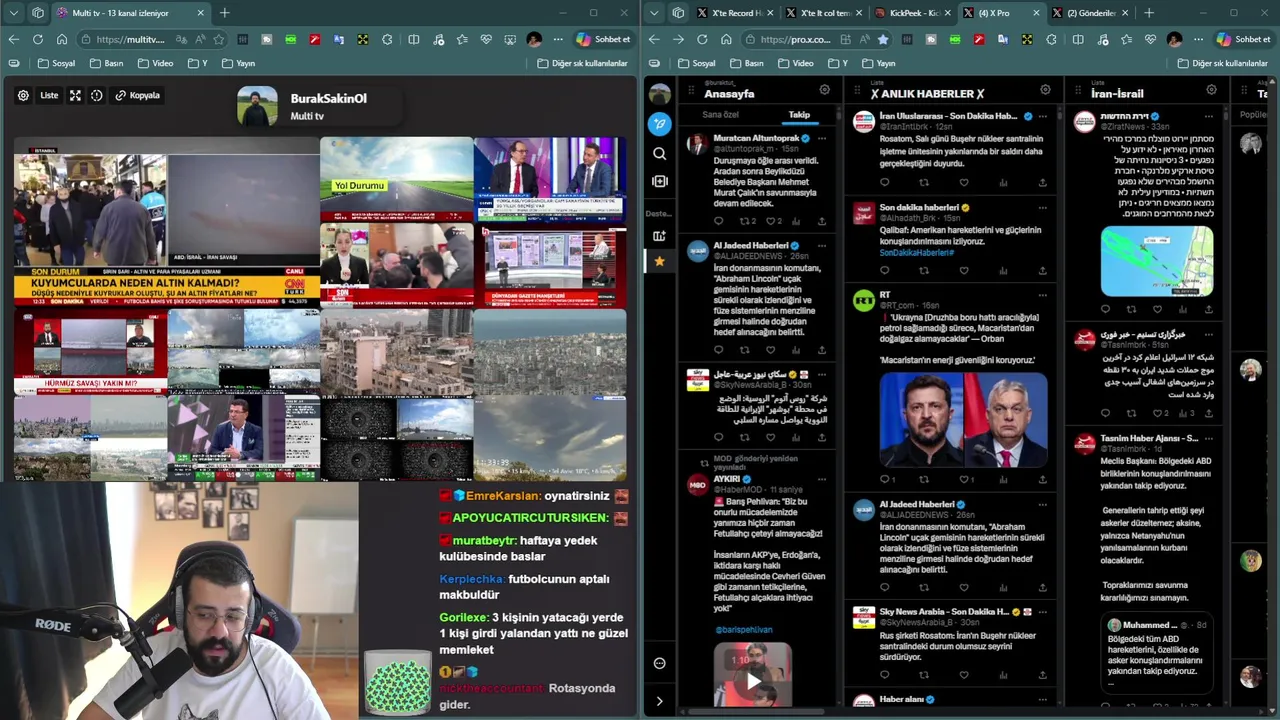Select the Takip tab in Anasayfa
The image size is (1280, 720).
pyautogui.click(x=799, y=114)
